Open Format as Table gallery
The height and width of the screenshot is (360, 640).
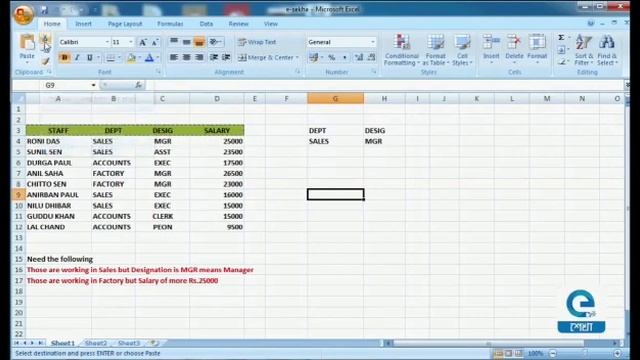(x=436, y=50)
